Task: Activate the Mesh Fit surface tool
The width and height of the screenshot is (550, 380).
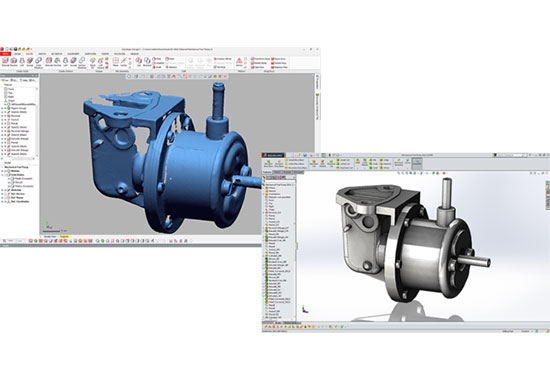Action: click(x=93, y=61)
